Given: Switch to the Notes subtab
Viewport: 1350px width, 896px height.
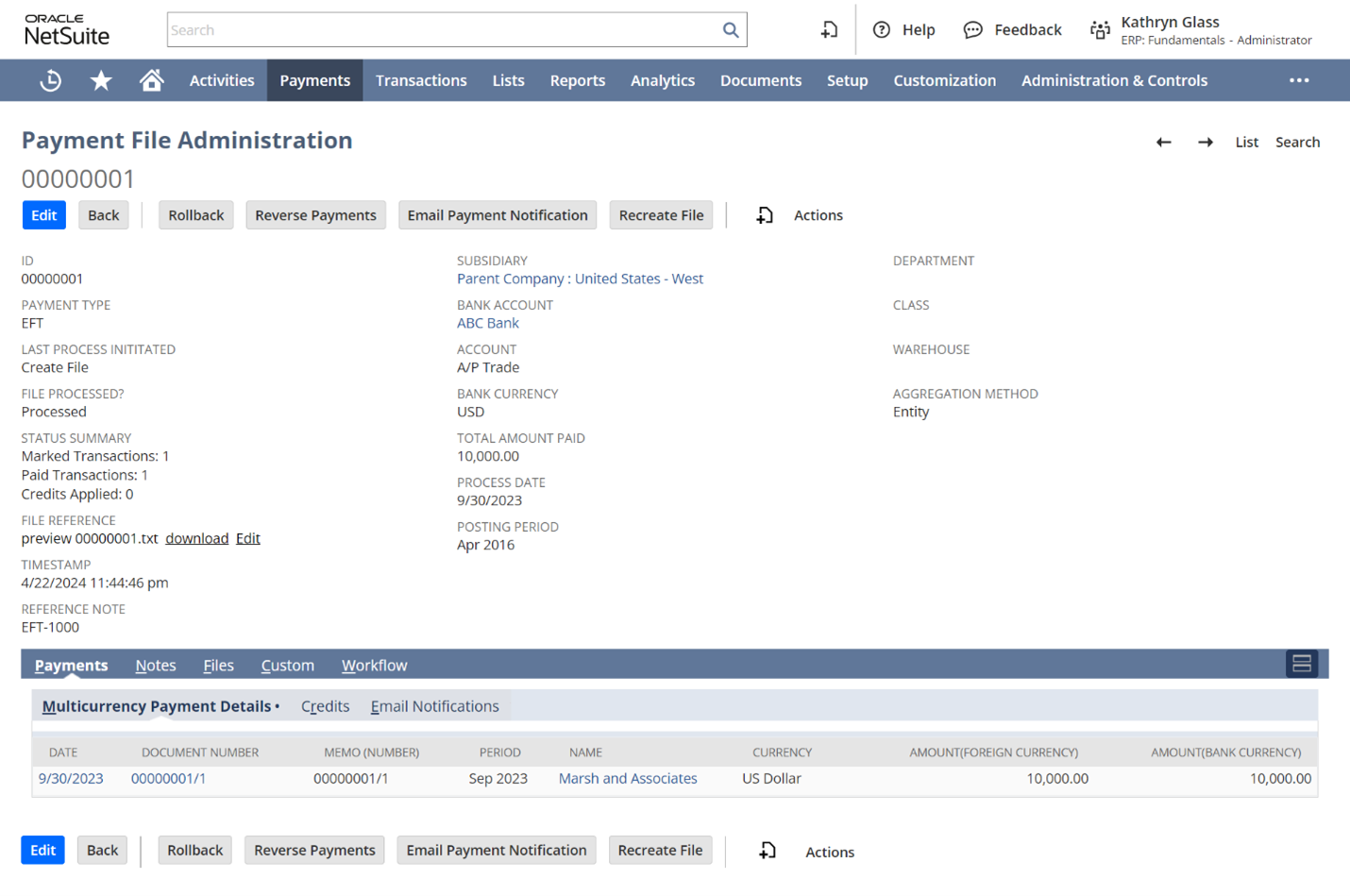Looking at the screenshot, I should point(155,665).
